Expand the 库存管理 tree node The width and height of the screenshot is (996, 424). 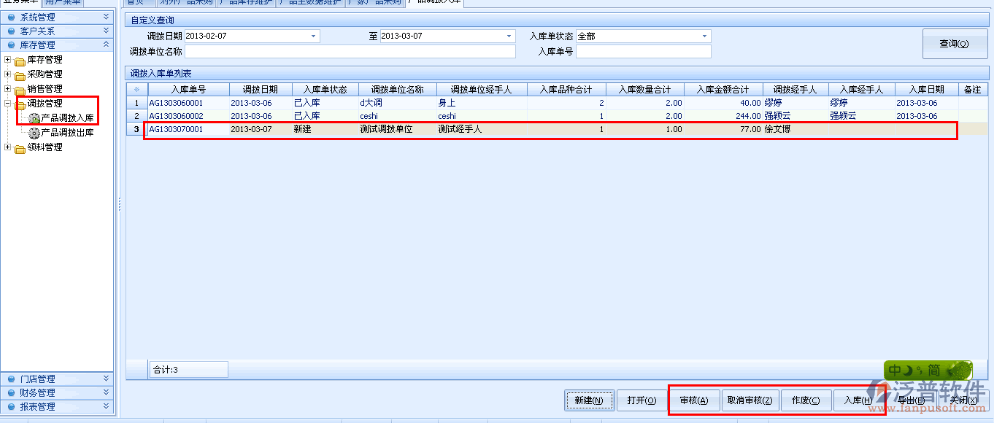point(8,60)
